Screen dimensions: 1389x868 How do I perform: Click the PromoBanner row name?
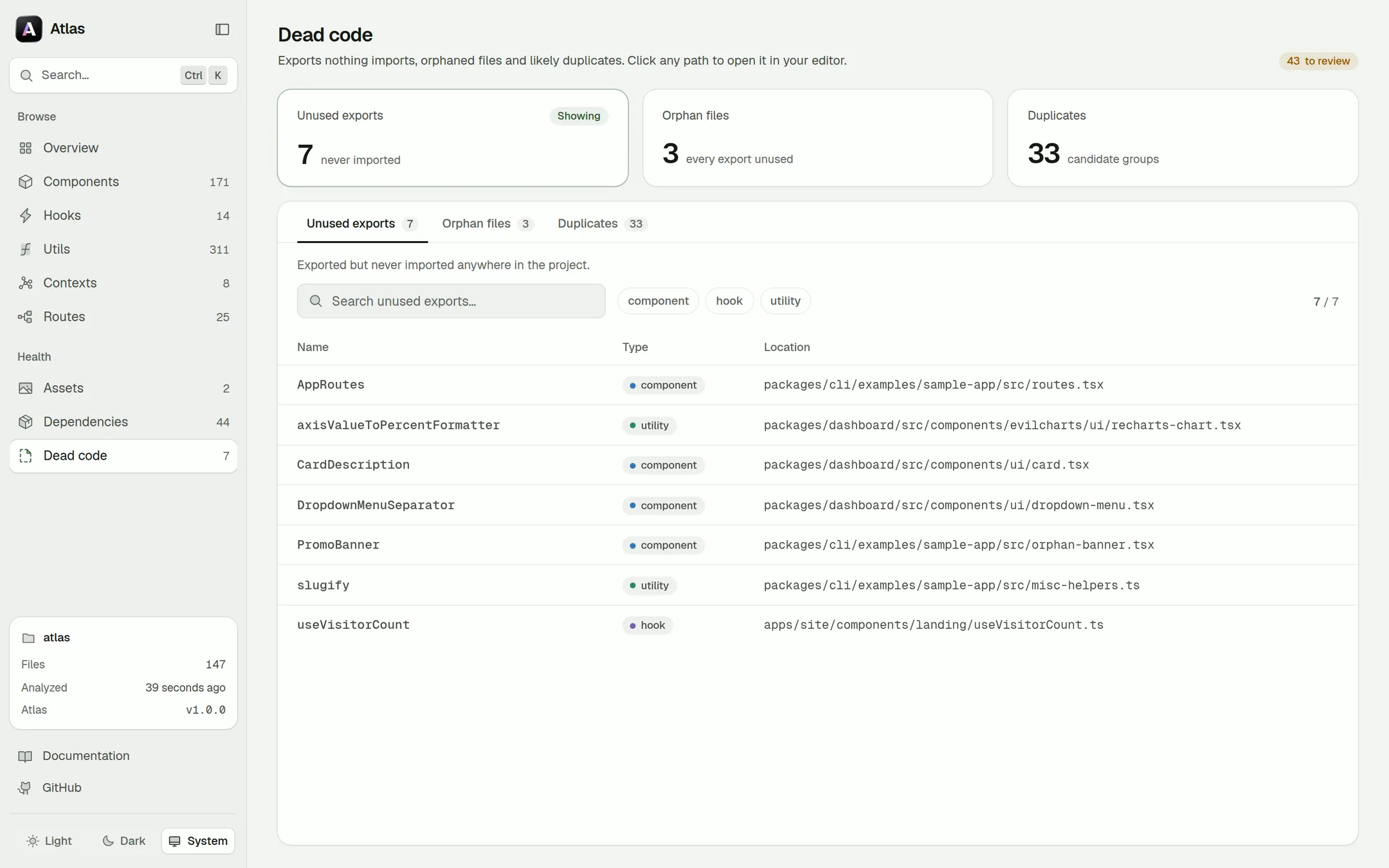click(x=338, y=545)
